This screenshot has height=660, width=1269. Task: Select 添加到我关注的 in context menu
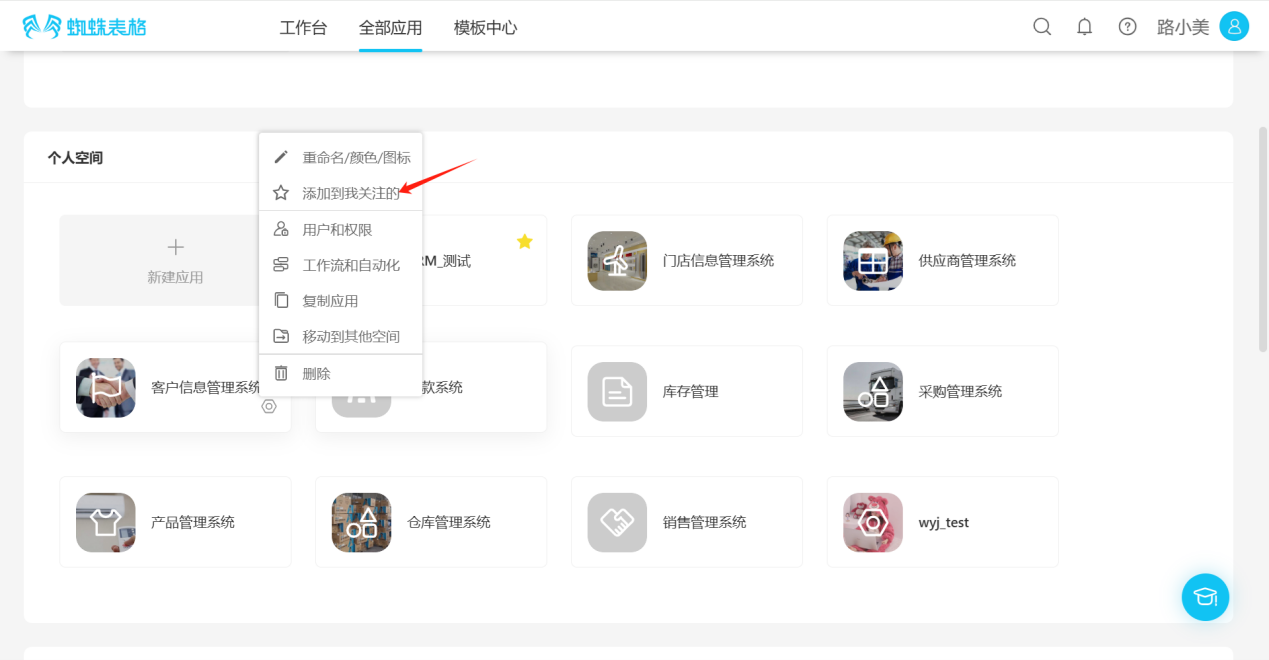click(350, 193)
